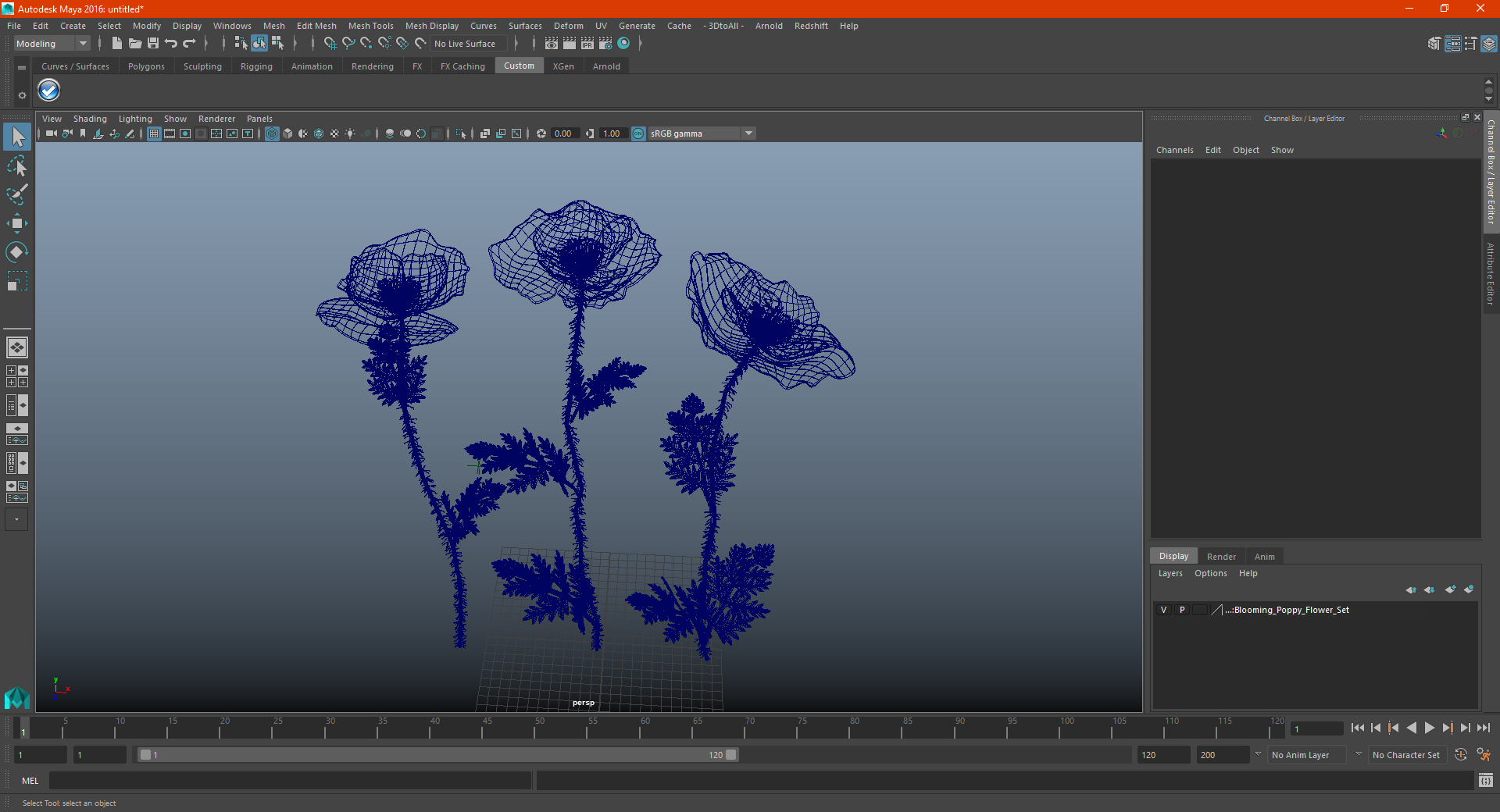Switch to four-view pane layout
Viewport: 1500px width, 812px height.
17,376
